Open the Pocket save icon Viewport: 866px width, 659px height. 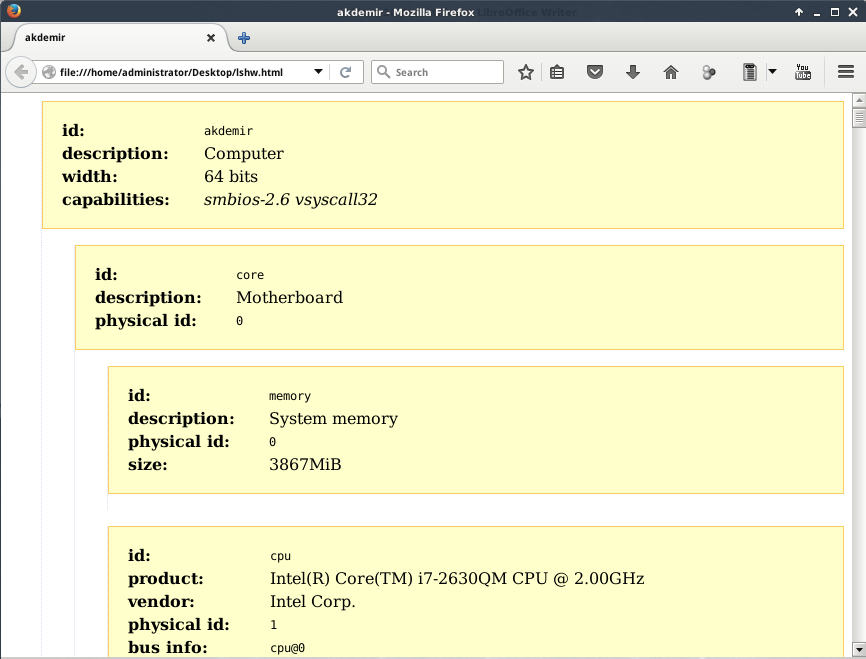[595, 72]
